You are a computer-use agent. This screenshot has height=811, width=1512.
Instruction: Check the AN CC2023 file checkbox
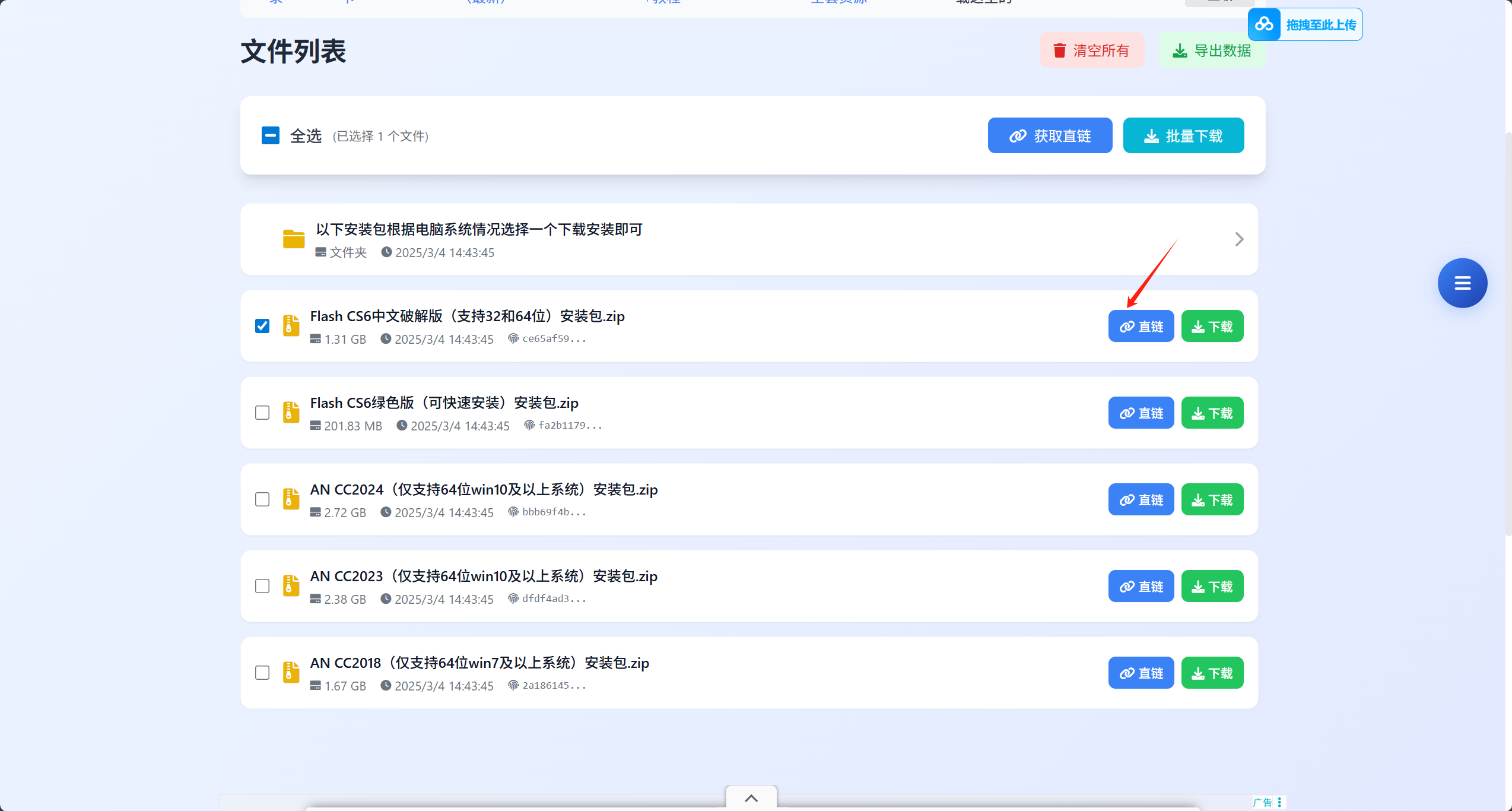(x=262, y=586)
